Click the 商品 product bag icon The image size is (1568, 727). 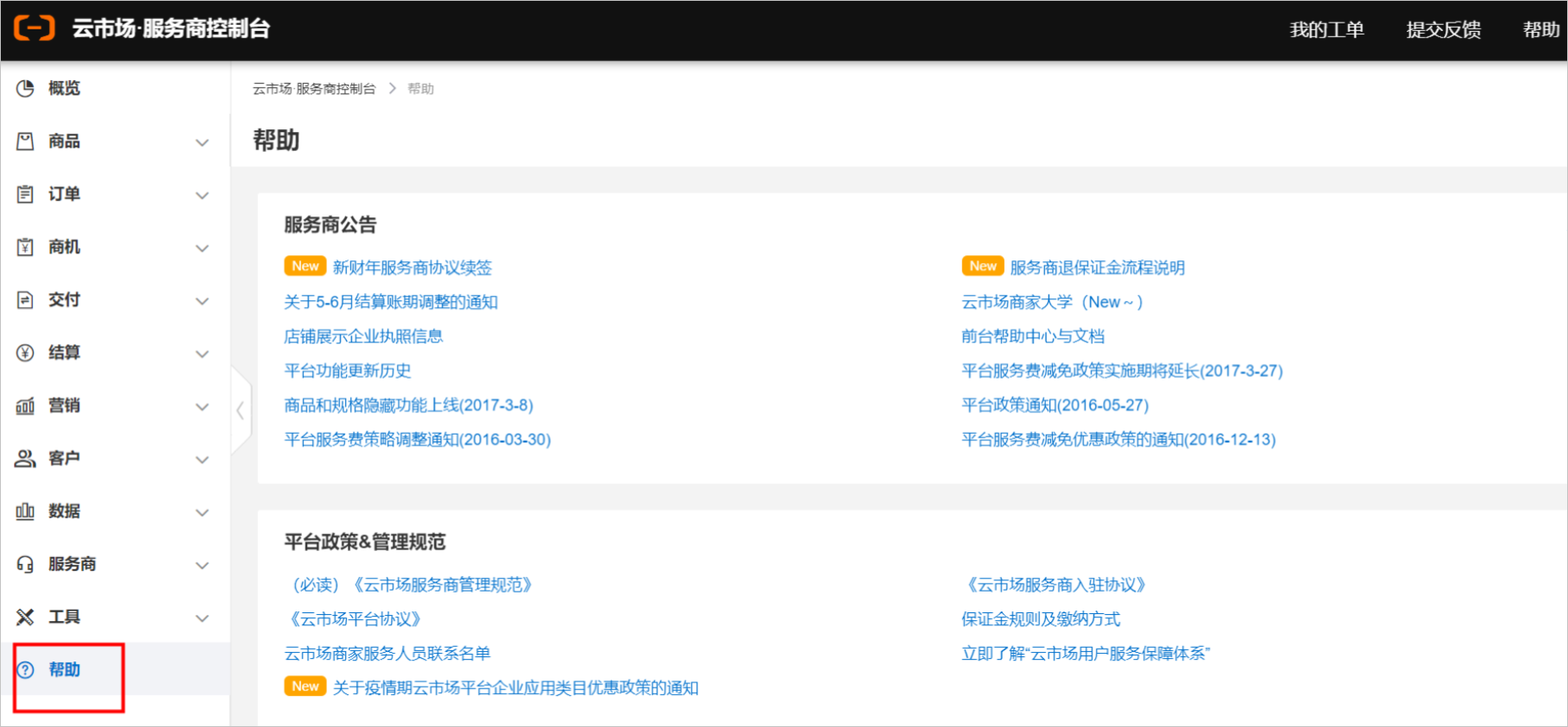tap(25, 141)
